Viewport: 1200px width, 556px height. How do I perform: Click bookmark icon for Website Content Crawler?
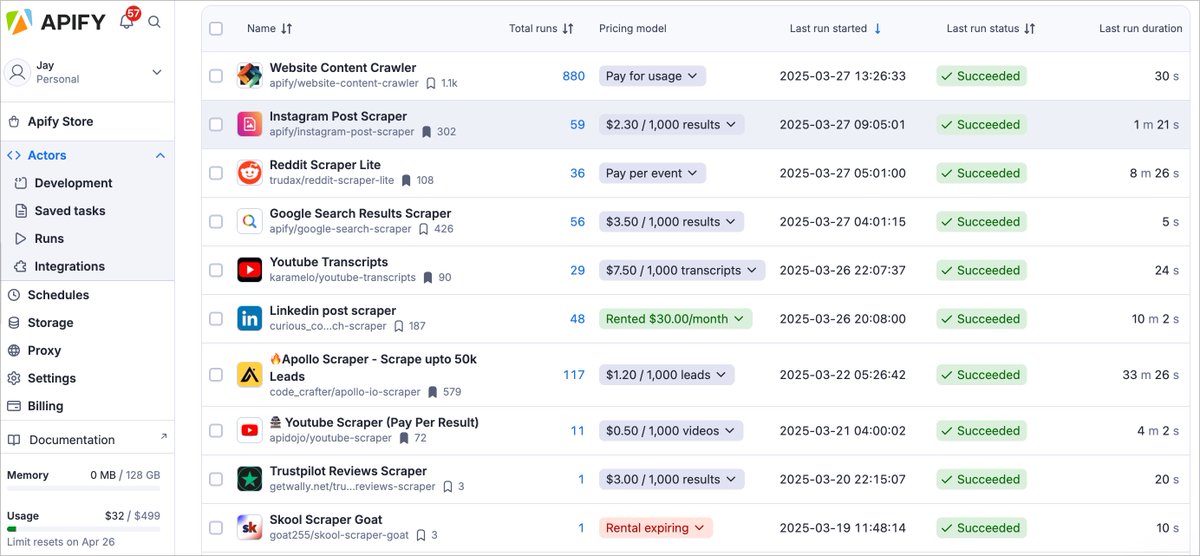coord(430,83)
